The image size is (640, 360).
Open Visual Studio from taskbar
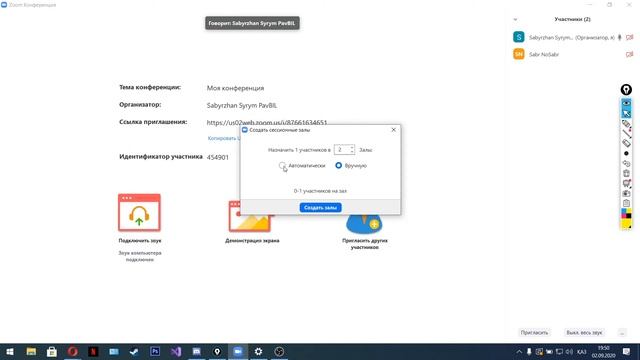[x=176, y=352]
